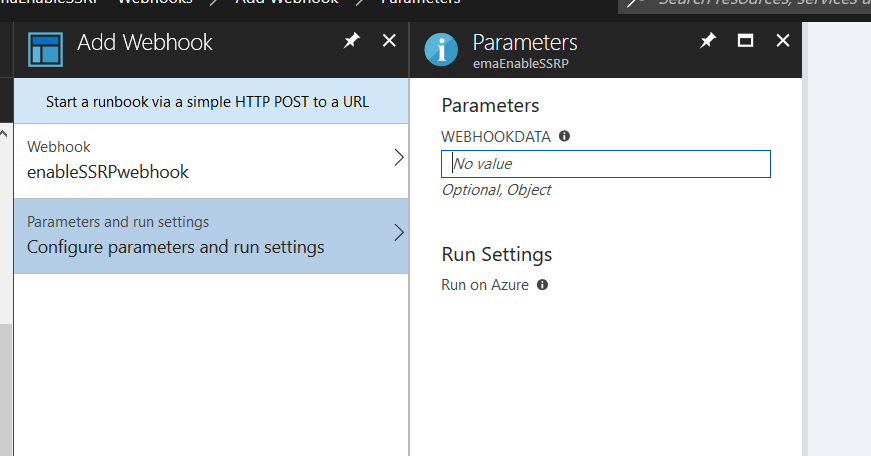The image size is (871, 456).
Task: Close the Parameters blade
Action: click(x=783, y=41)
